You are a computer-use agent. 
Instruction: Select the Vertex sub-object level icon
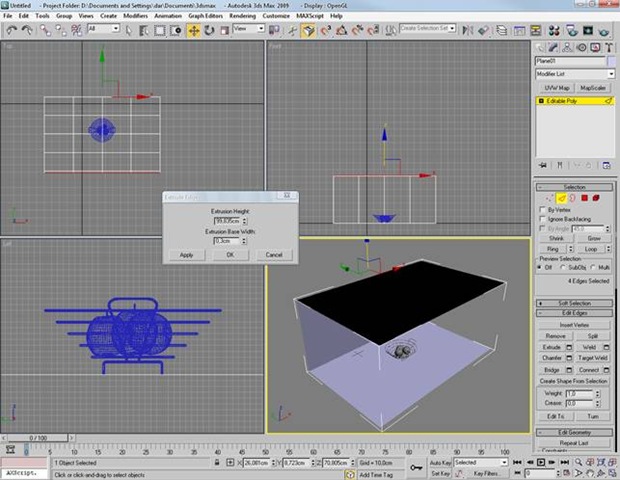pos(548,198)
